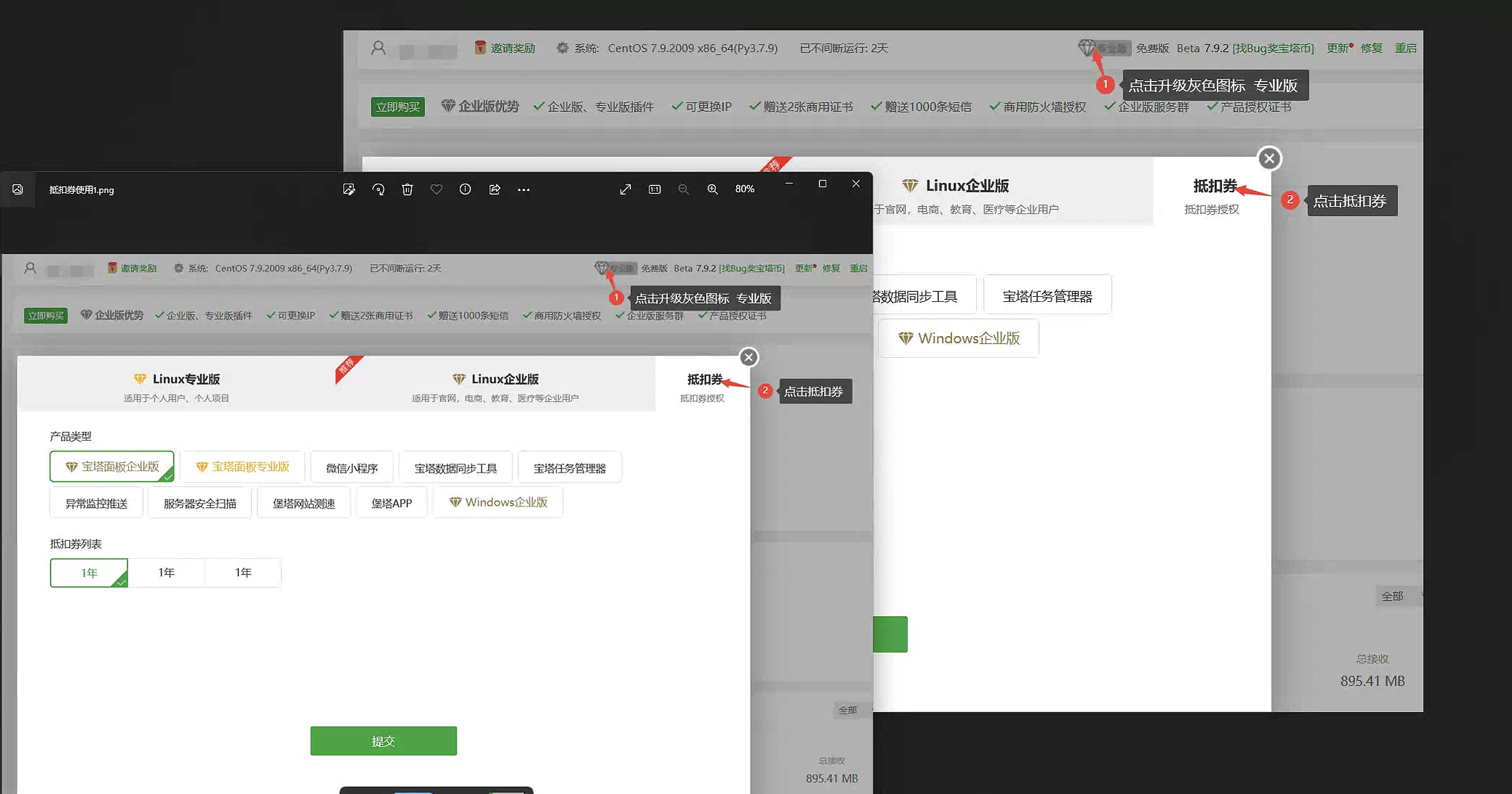The height and width of the screenshot is (794, 1512).
Task: Close the dialog via circled X in the background window
Action: coord(1269,158)
